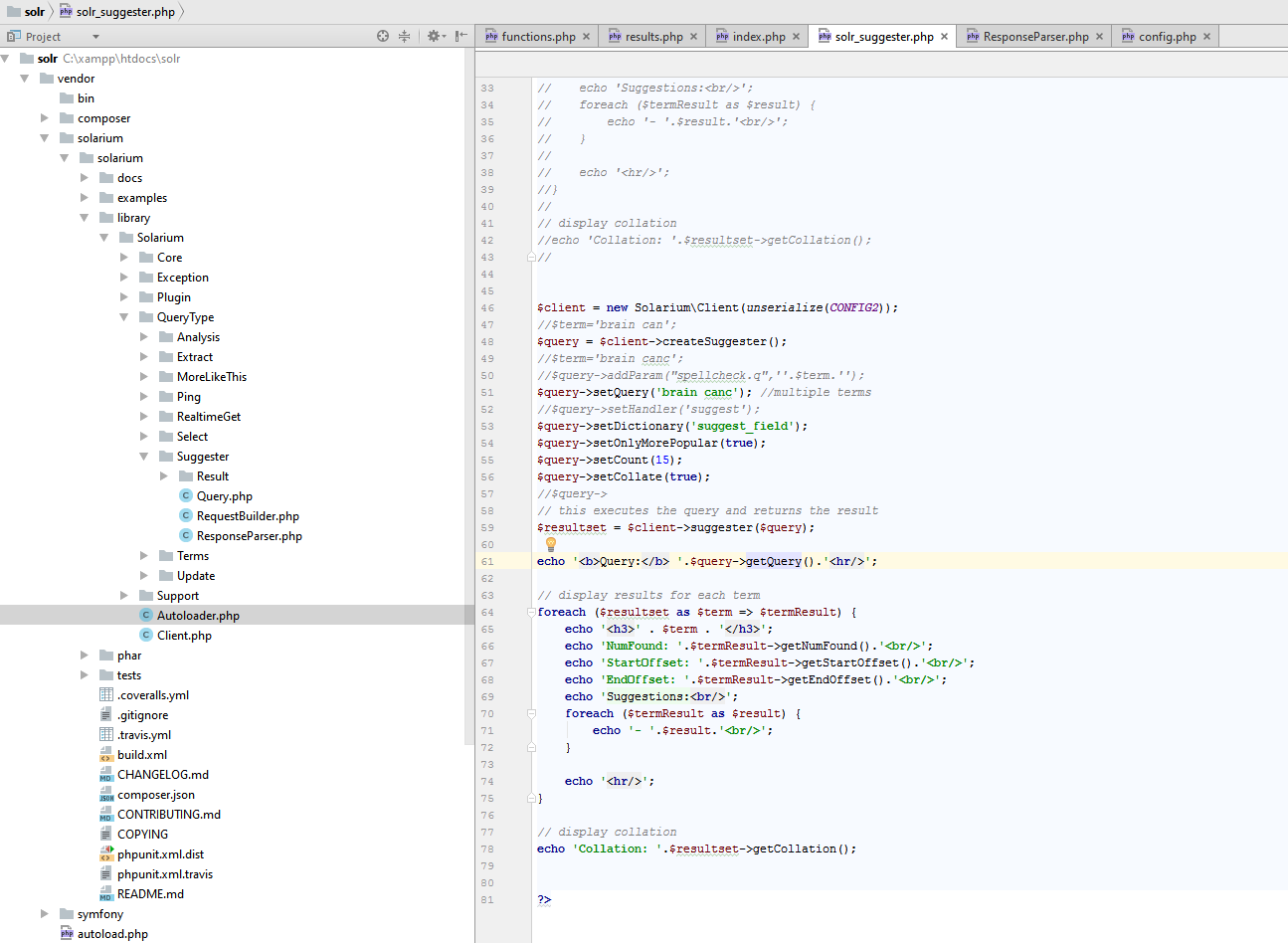Viewport: 1288px width, 943px height.
Task: Toggle code fold on the foreach line 64
Action: 531,613
